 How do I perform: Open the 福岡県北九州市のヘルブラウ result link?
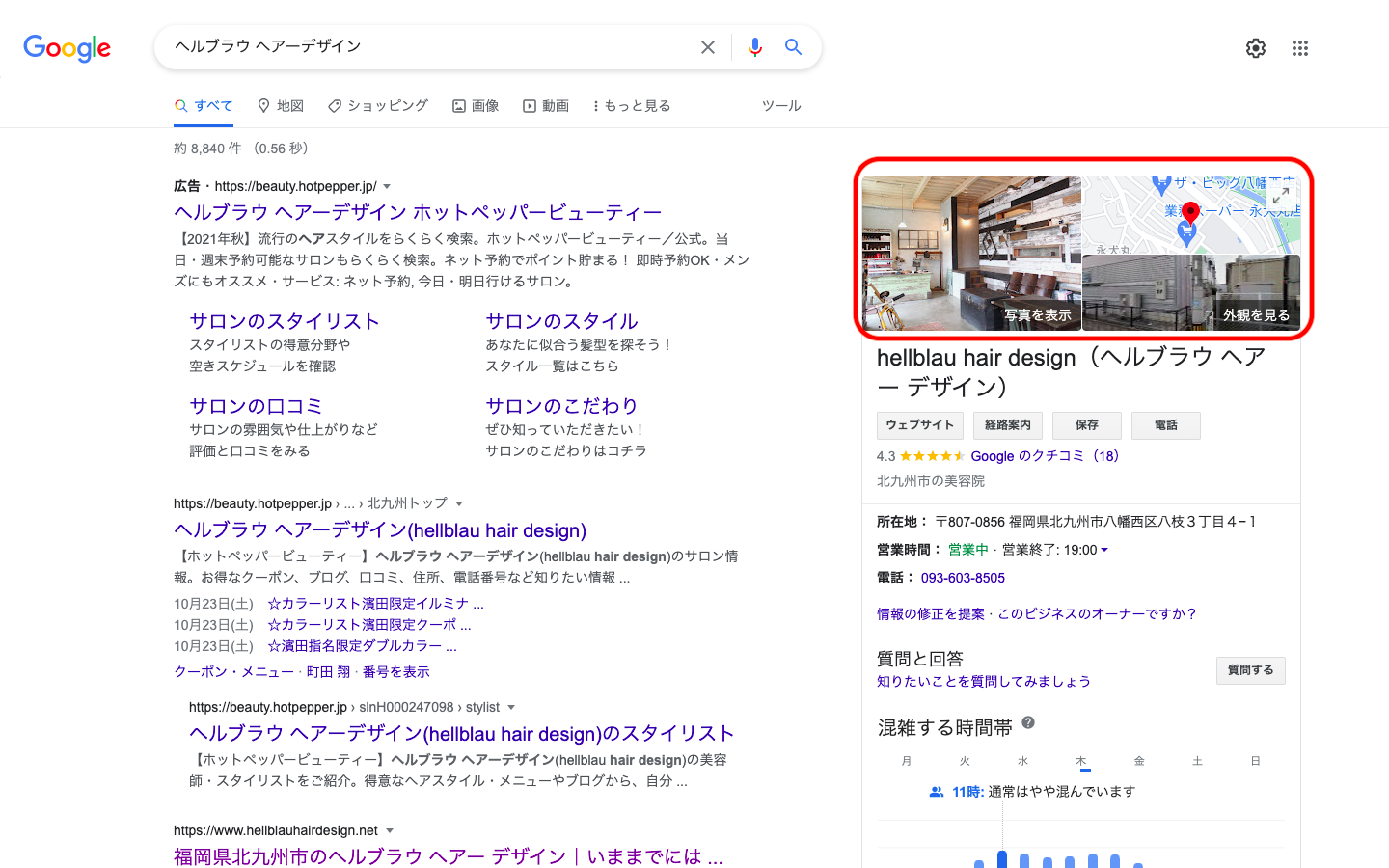449,856
